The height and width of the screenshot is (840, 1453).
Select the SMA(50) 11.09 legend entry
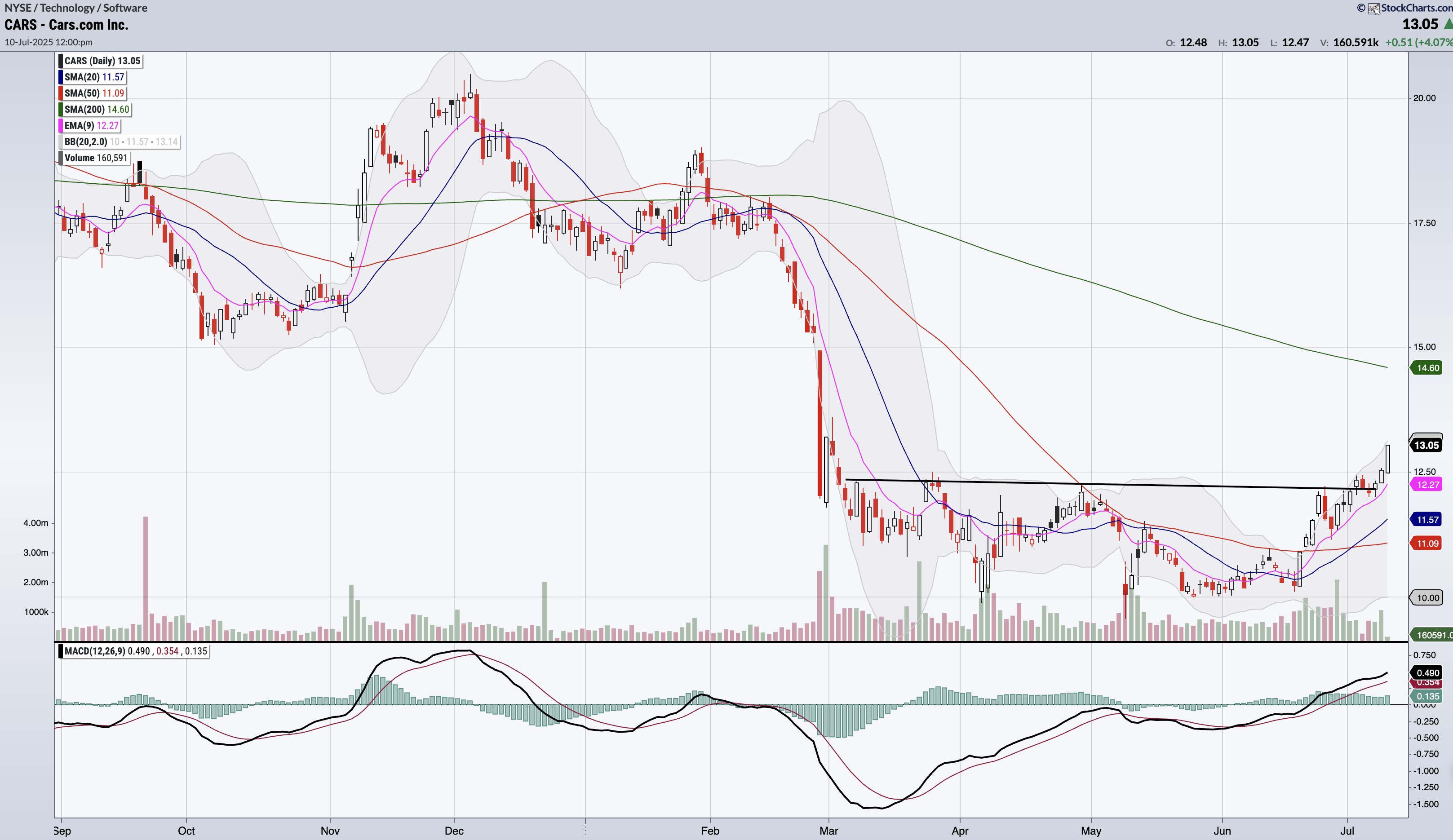[92, 93]
